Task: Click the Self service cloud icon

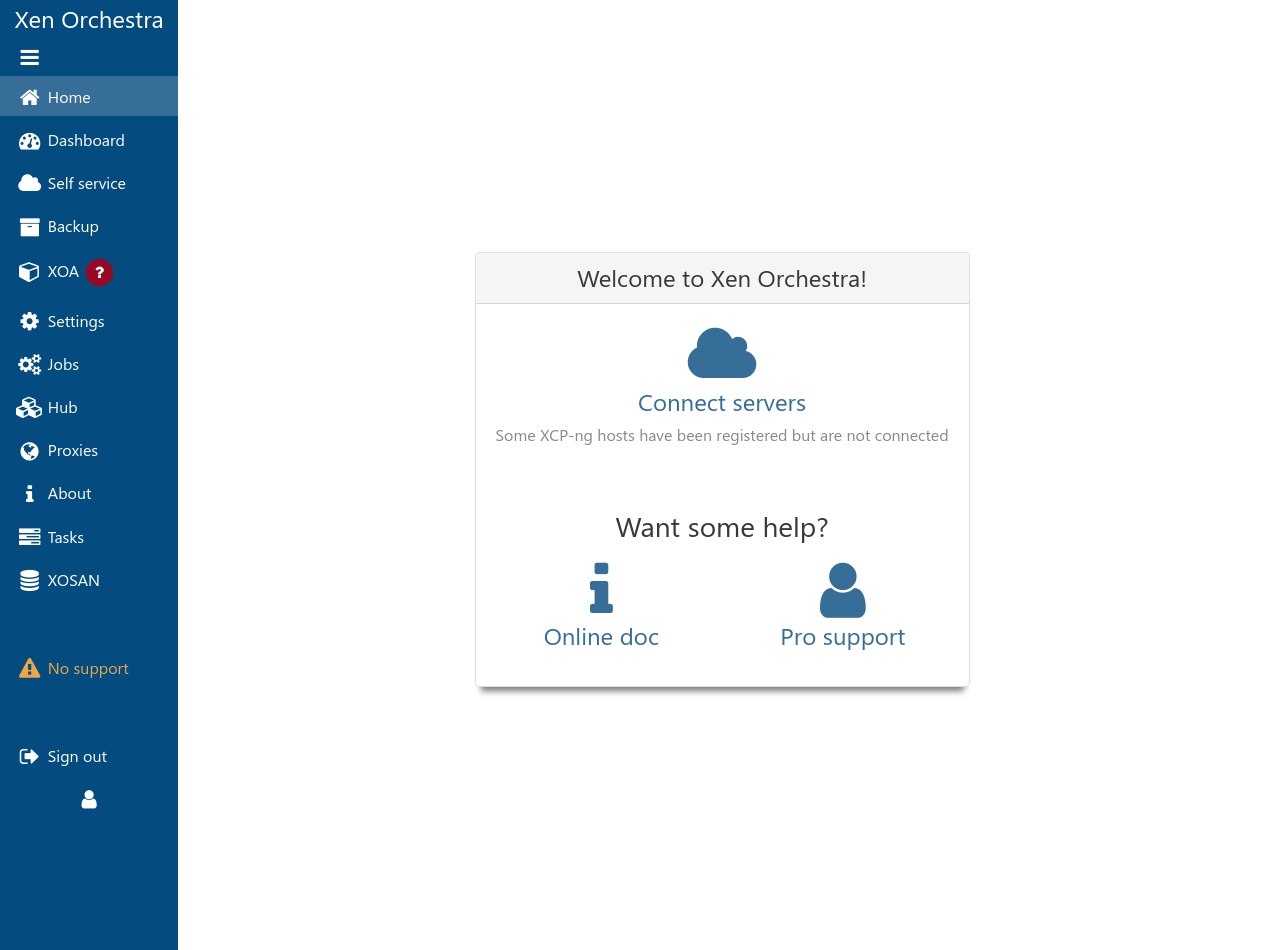Action: 30,184
